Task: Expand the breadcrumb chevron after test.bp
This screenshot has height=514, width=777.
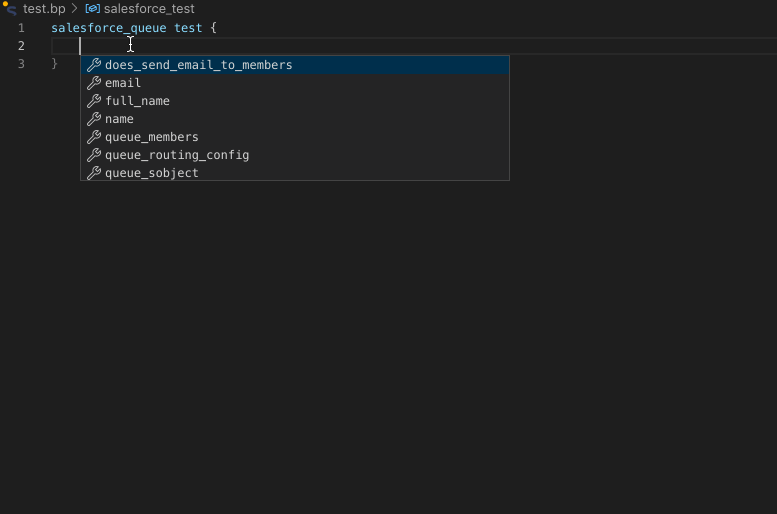Action: pos(75,8)
